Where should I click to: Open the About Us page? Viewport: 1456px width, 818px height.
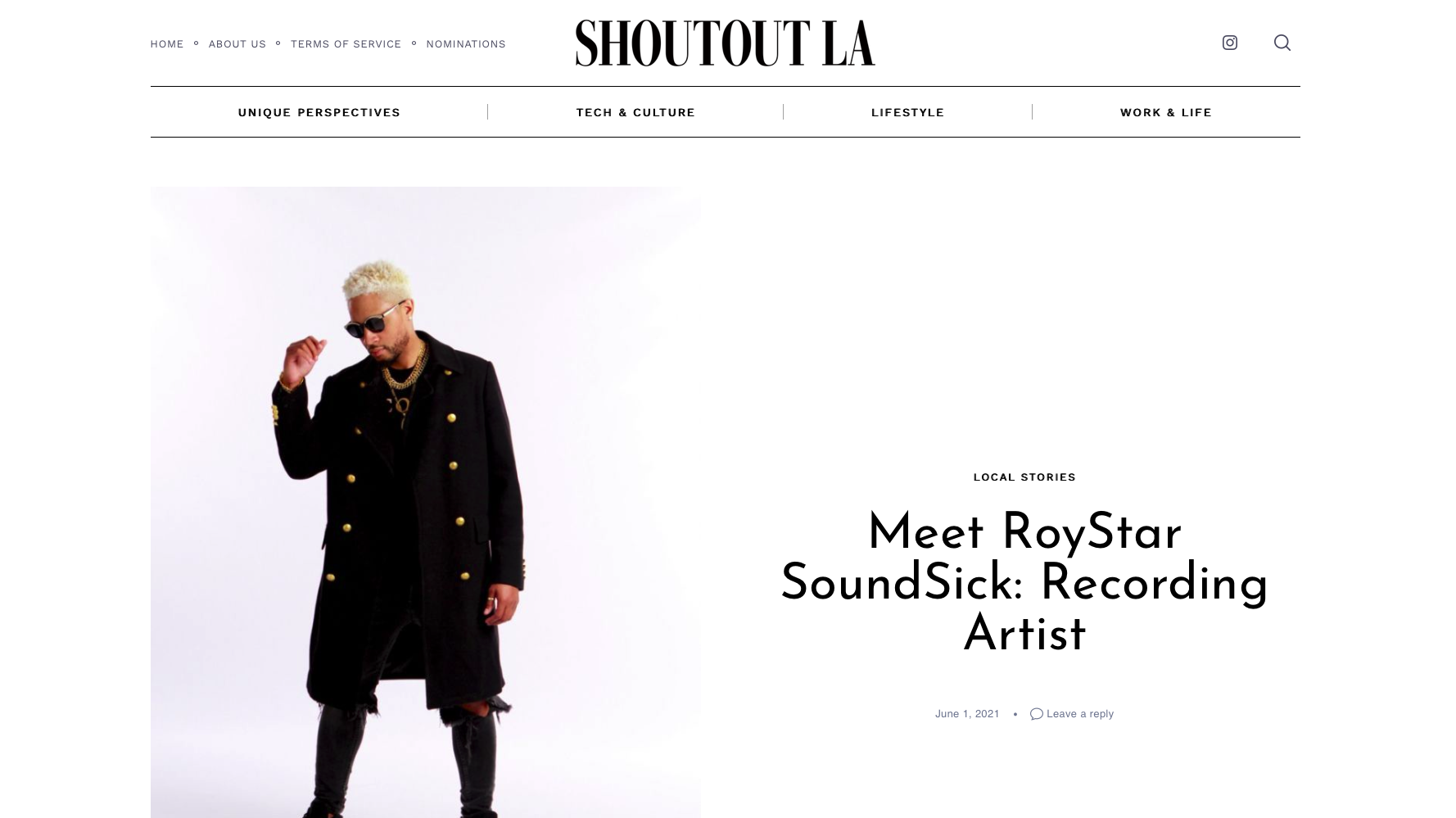tap(237, 44)
